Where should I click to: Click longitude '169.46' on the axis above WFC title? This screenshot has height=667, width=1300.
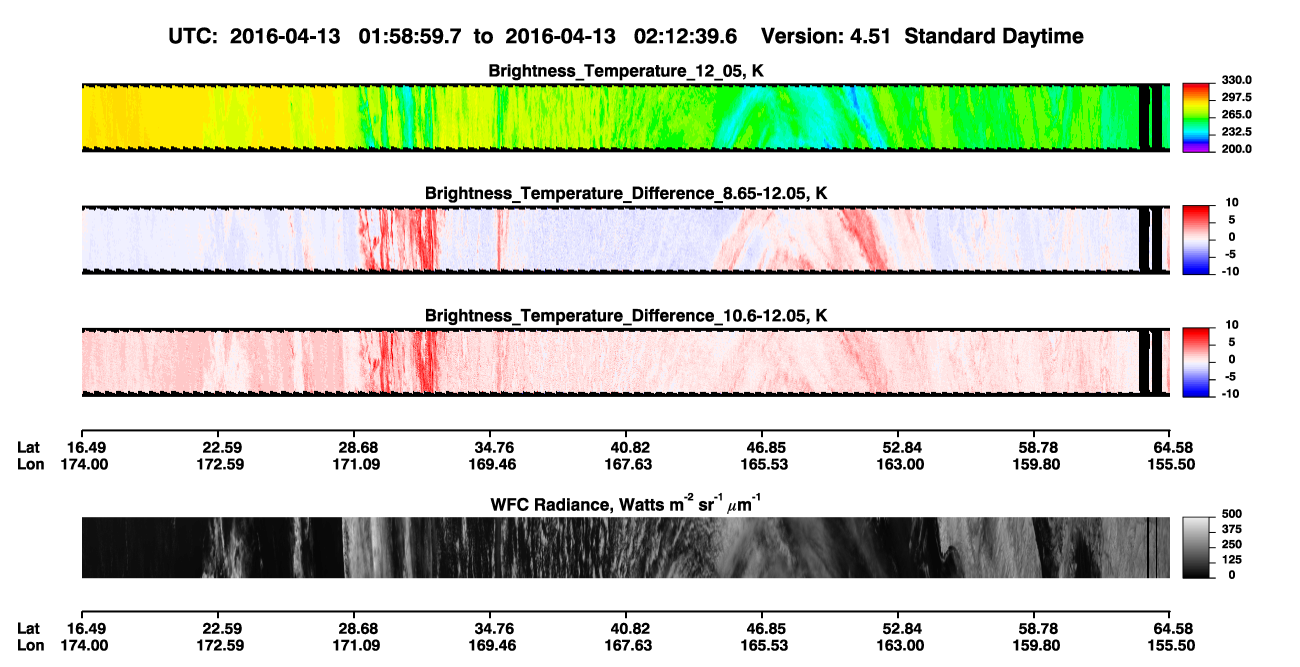tap(494, 464)
